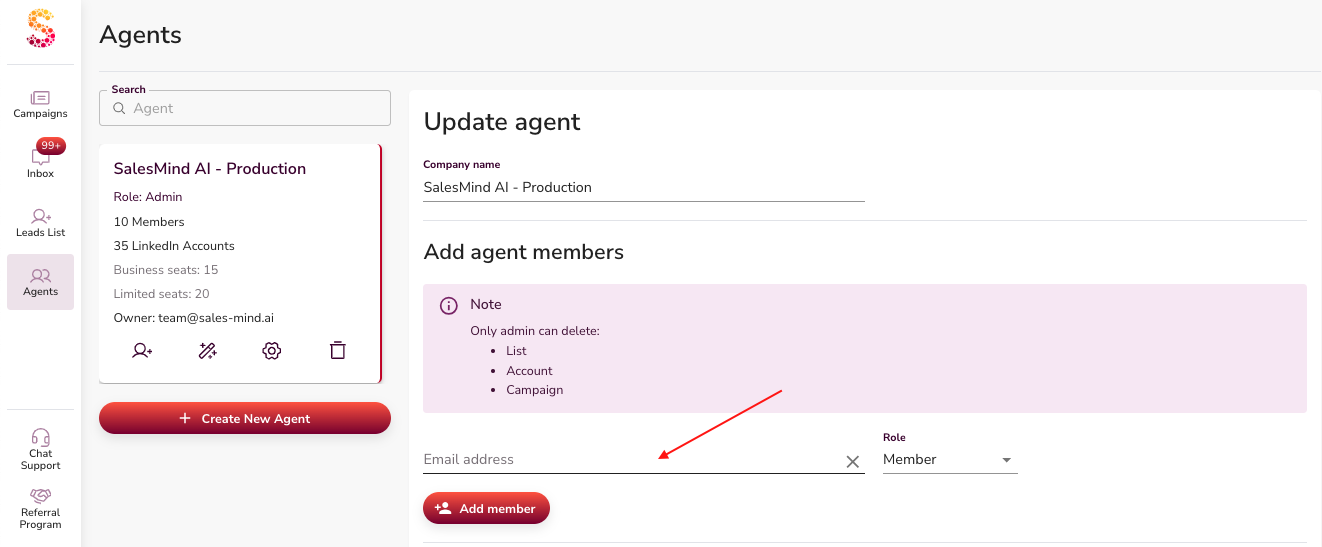The width and height of the screenshot is (1322, 547).
Task: Clear the email address field with X
Action: pyautogui.click(x=853, y=461)
